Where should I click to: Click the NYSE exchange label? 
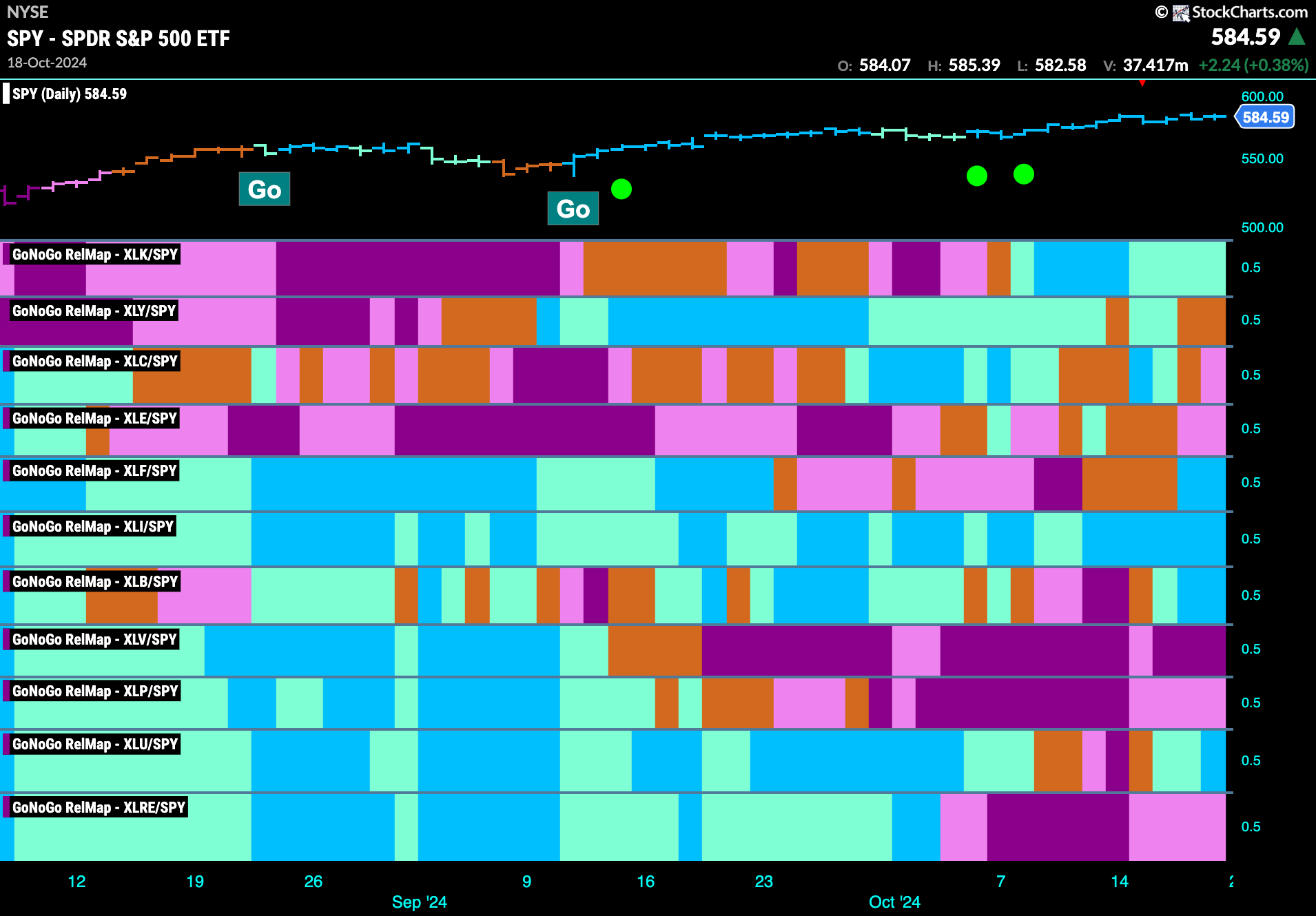coord(28,12)
